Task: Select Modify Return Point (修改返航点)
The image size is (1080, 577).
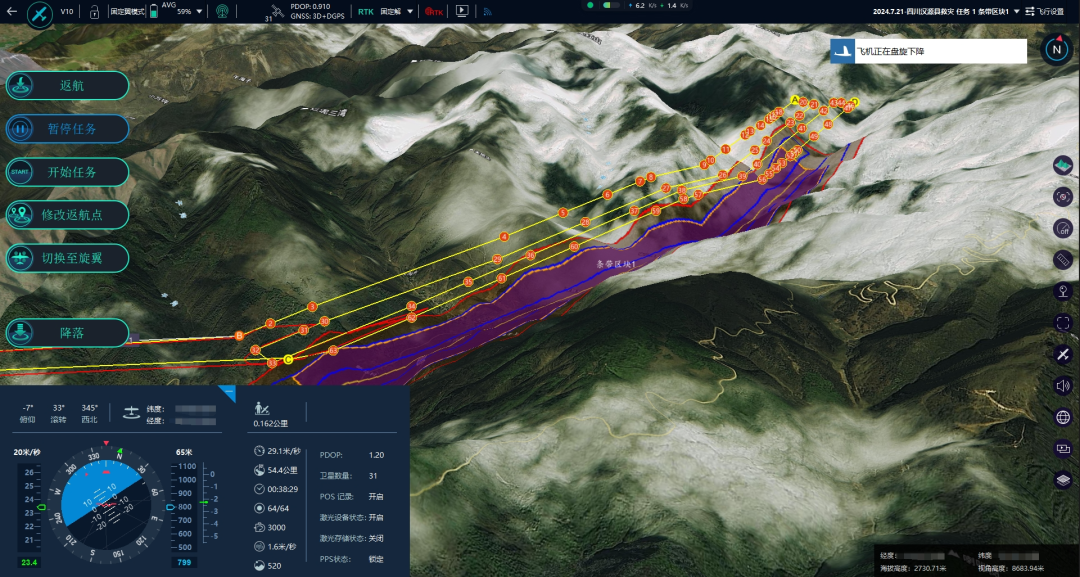Action: (68, 214)
